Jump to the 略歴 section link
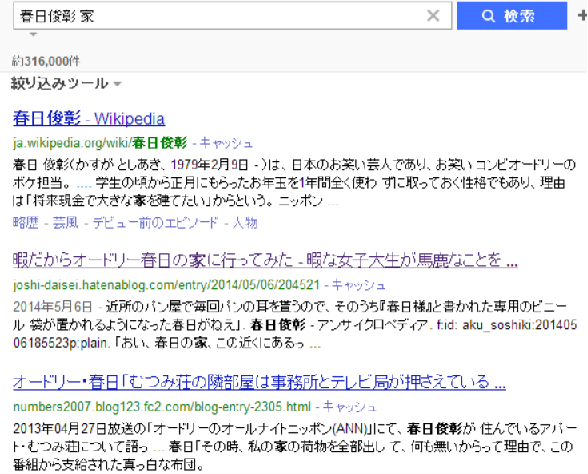Viewport: 588px width, 474px height. pos(26,223)
